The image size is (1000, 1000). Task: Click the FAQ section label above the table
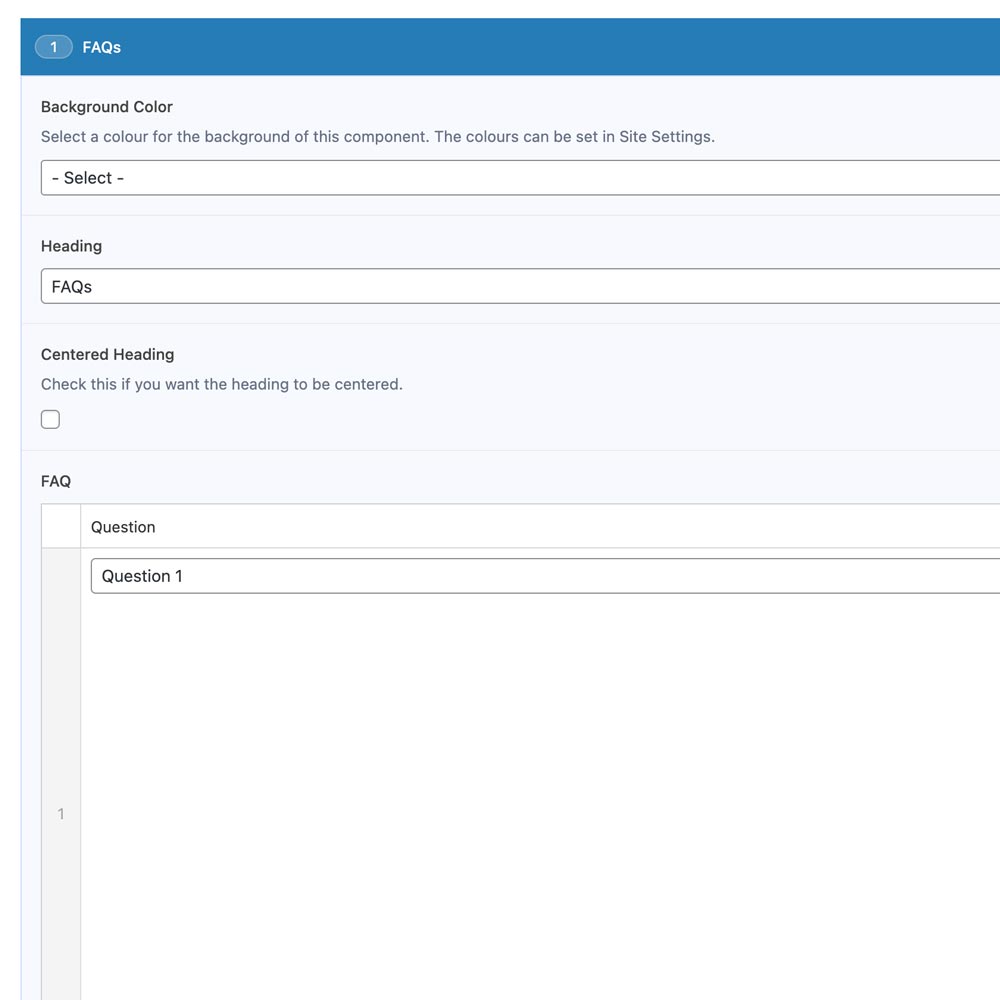[x=55, y=481]
